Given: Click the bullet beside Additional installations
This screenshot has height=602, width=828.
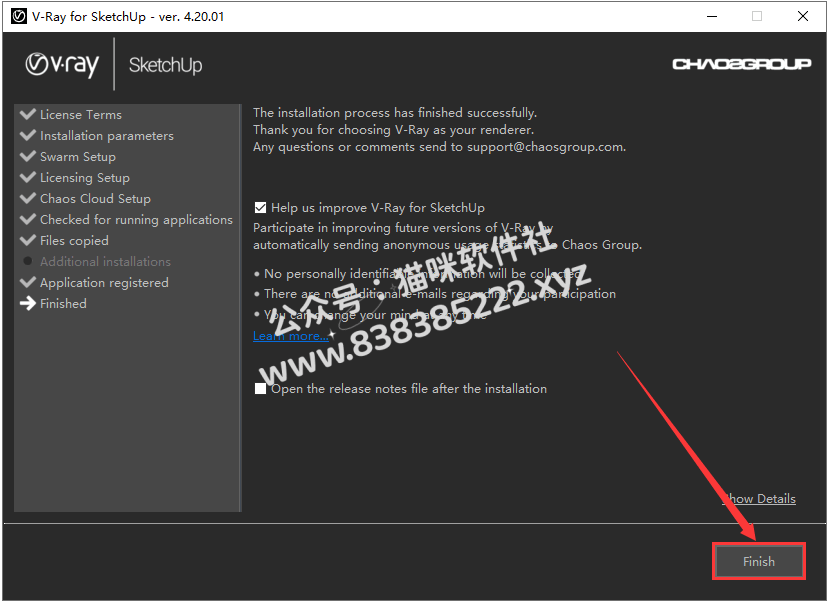Looking at the screenshot, I should (x=27, y=261).
